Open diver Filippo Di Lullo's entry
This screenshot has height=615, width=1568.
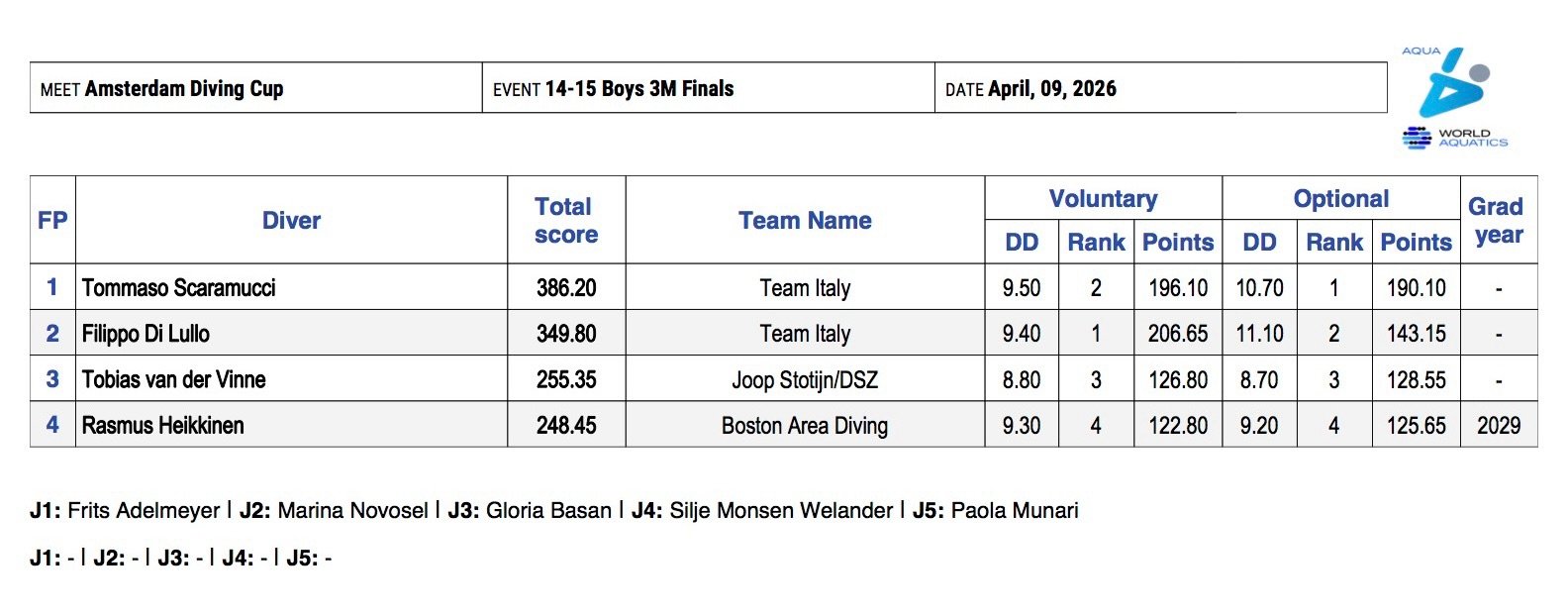point(146,334)
